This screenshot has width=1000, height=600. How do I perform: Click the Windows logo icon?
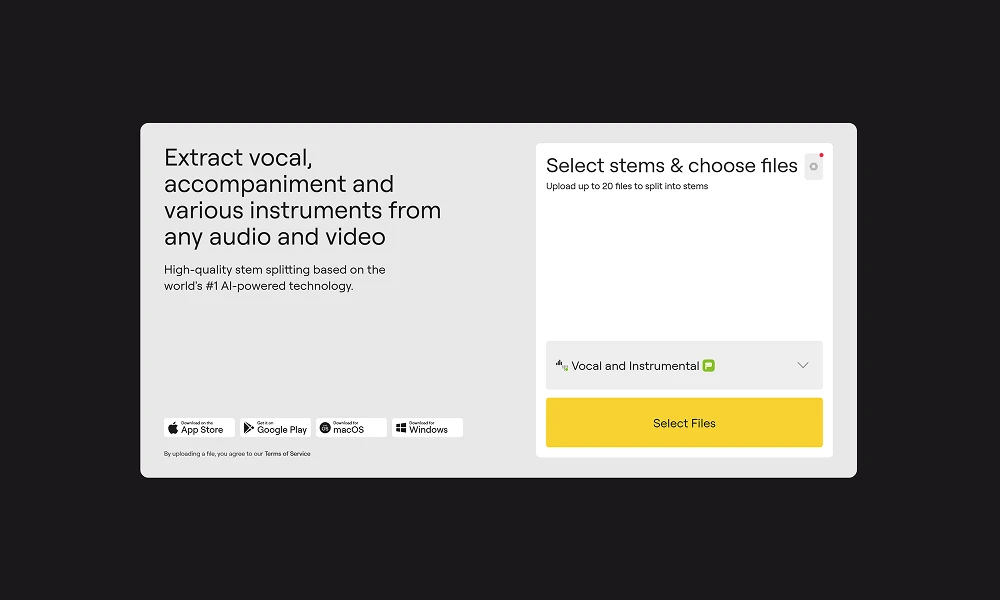pyautogui.click(x=401, y=428)
